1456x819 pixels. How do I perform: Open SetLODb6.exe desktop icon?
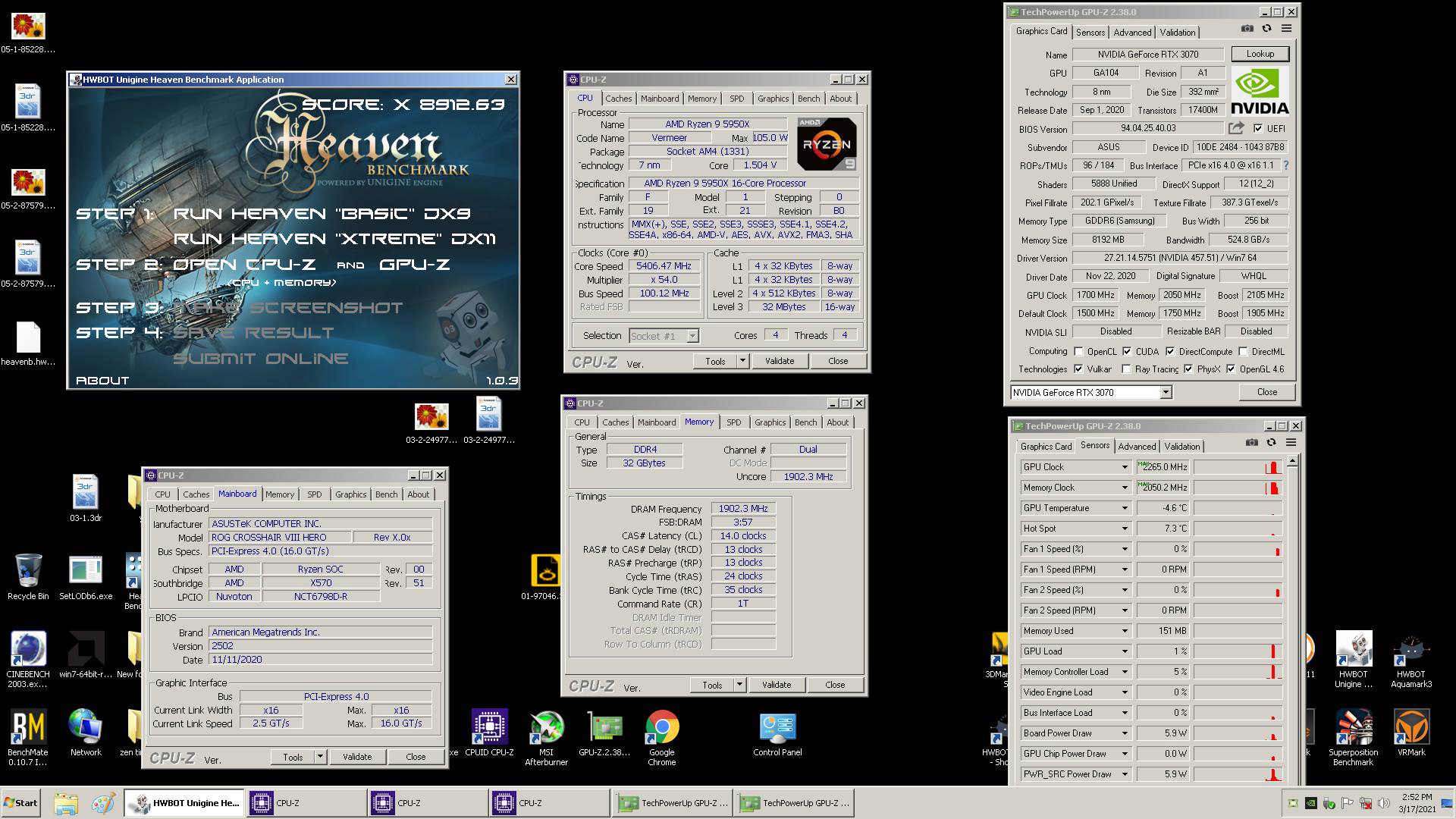point(86,577)
